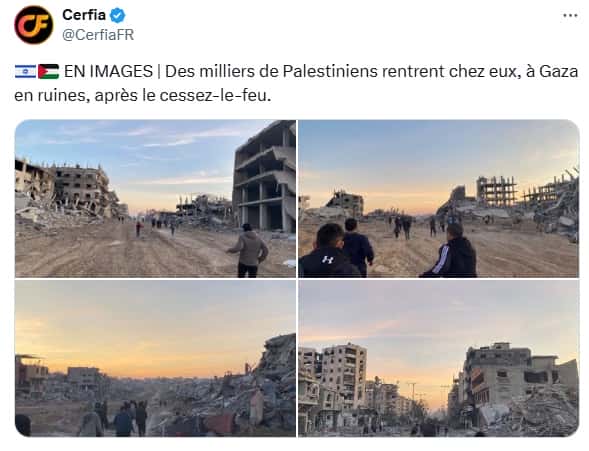Visit the @CerfiaFR handle link
Screen dimensions: 589x451
coord(98,35)
